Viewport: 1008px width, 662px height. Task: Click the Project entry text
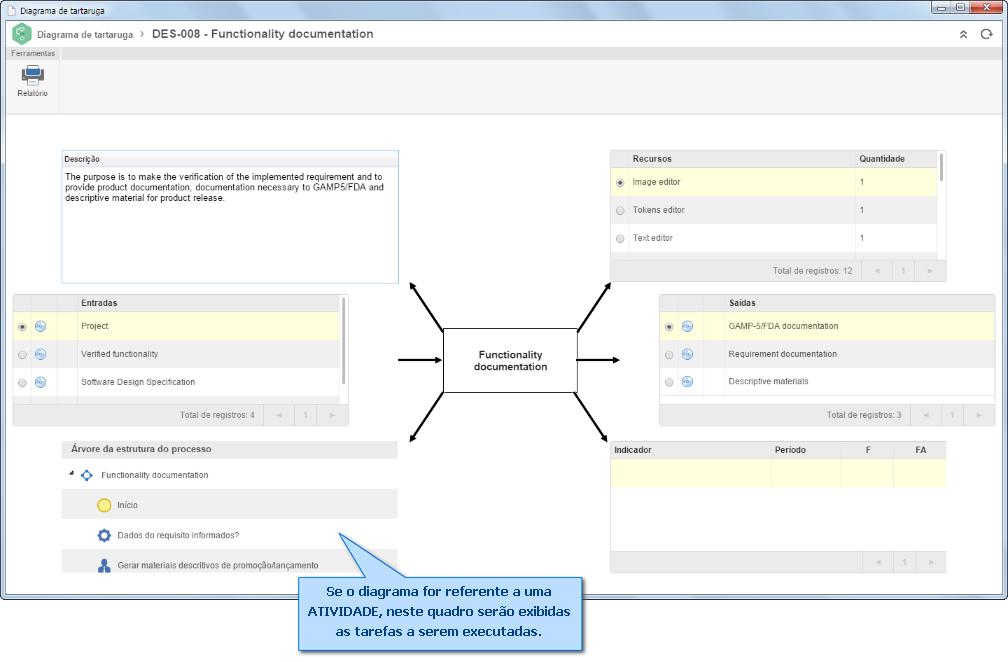click(x=94, y=327)
